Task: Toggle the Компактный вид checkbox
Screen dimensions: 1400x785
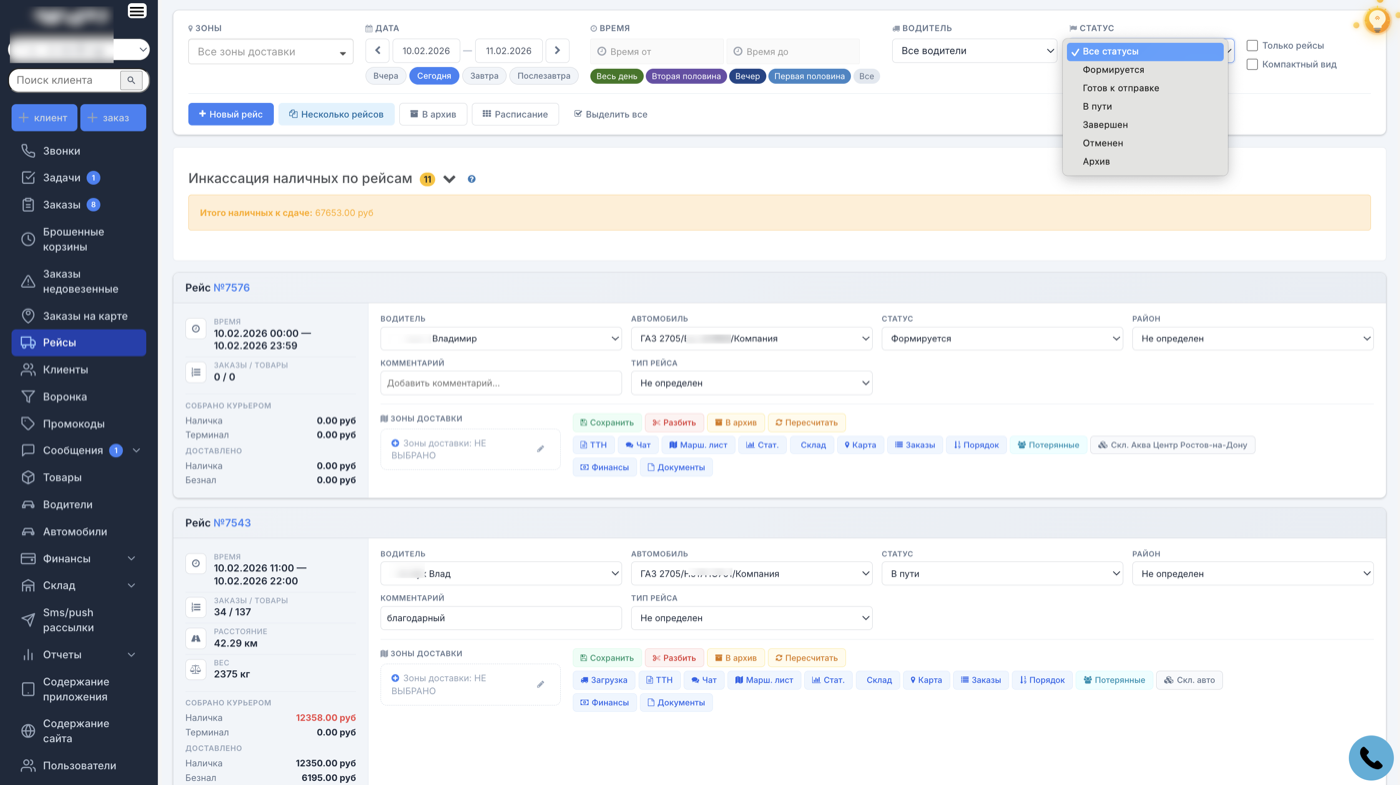Action: pos(1252,65)
